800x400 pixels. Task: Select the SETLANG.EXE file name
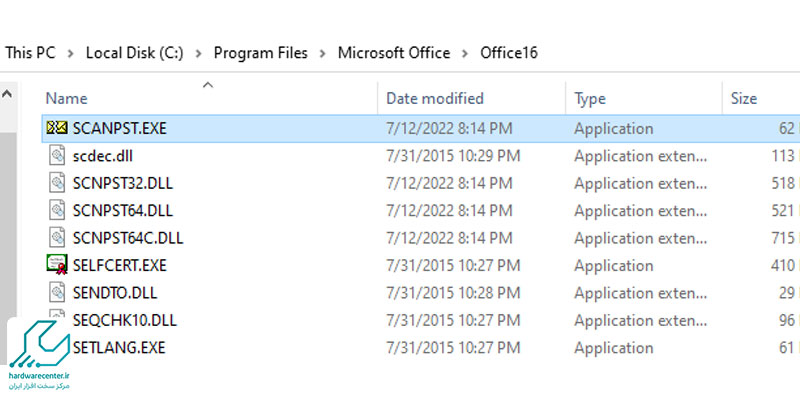pos(119,348)
